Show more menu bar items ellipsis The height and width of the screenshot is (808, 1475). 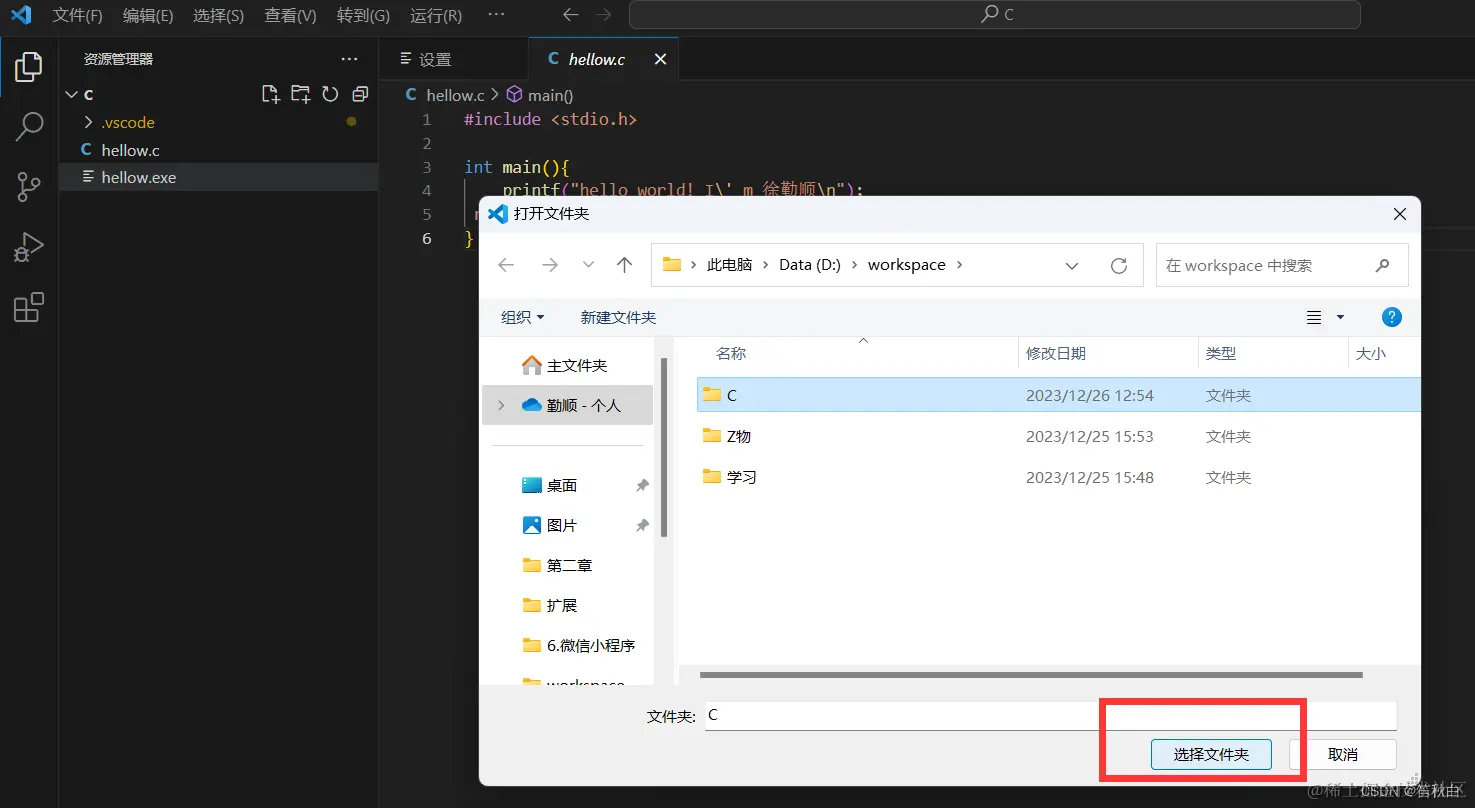pos(495,15)
